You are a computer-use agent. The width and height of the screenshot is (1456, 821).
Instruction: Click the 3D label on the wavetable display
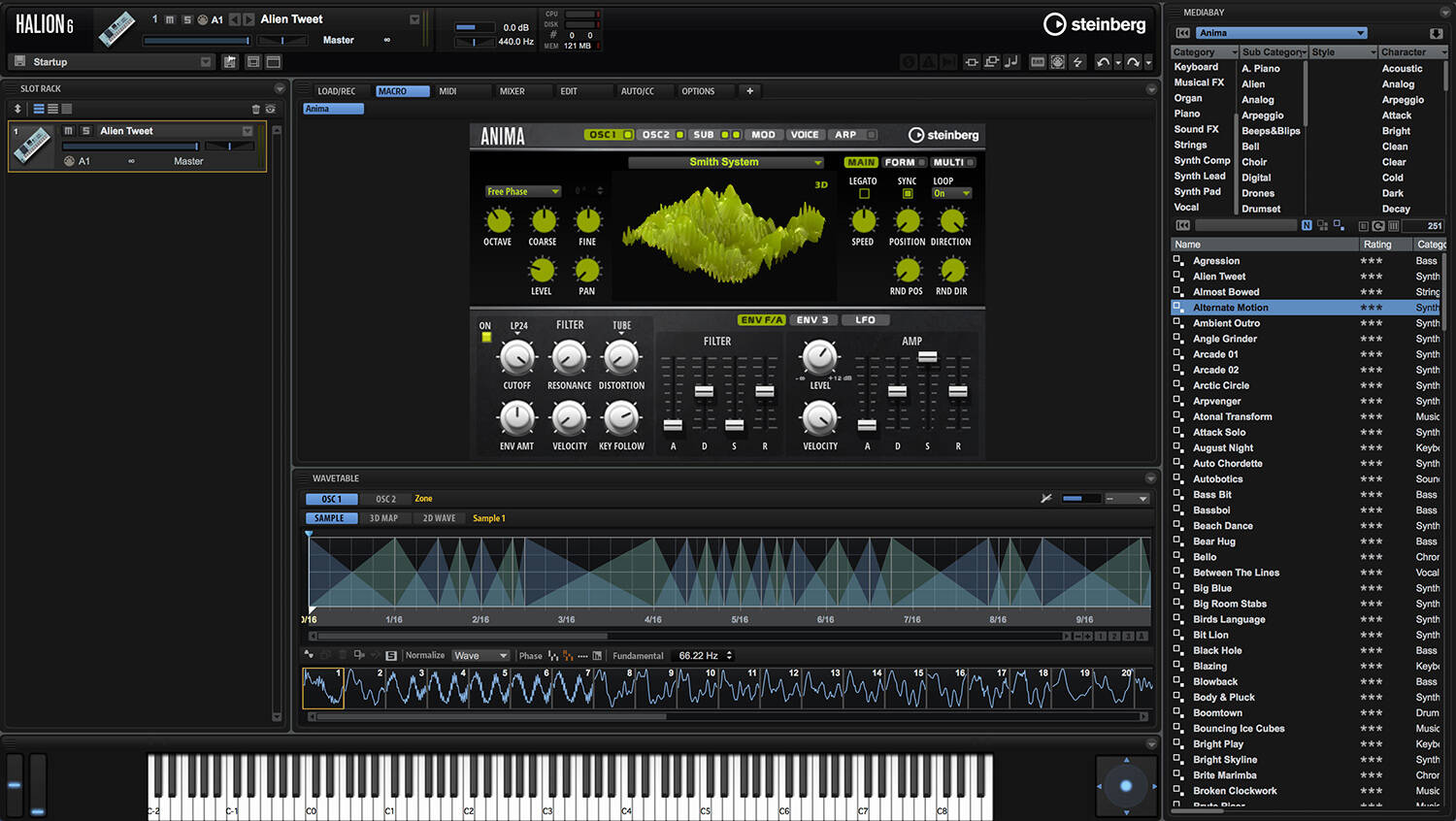(x=820, y=185)
